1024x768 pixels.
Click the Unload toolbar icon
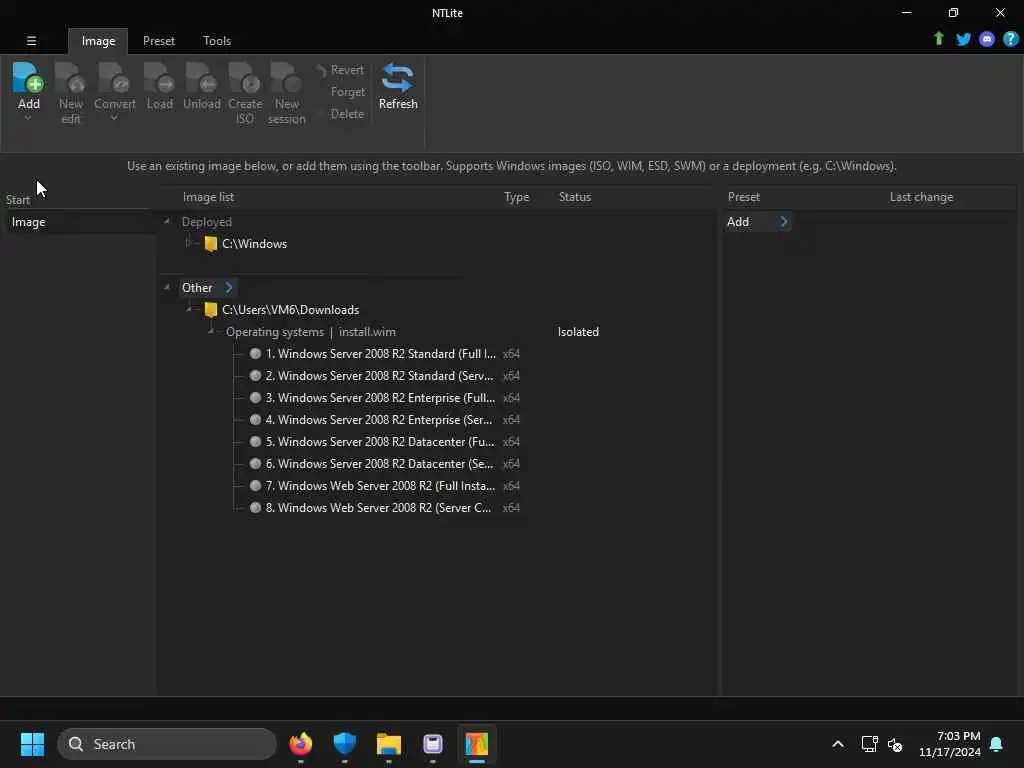click(201, 78)
